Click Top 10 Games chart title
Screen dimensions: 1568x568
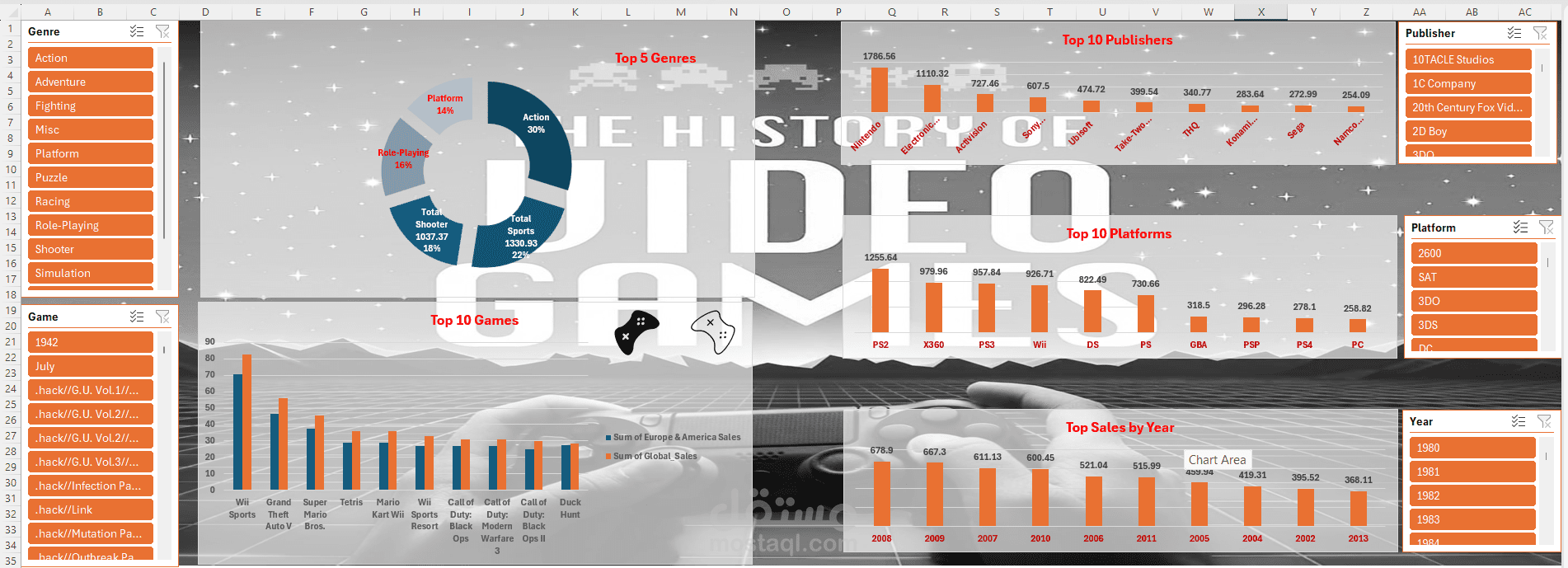(x=474, y=320)
